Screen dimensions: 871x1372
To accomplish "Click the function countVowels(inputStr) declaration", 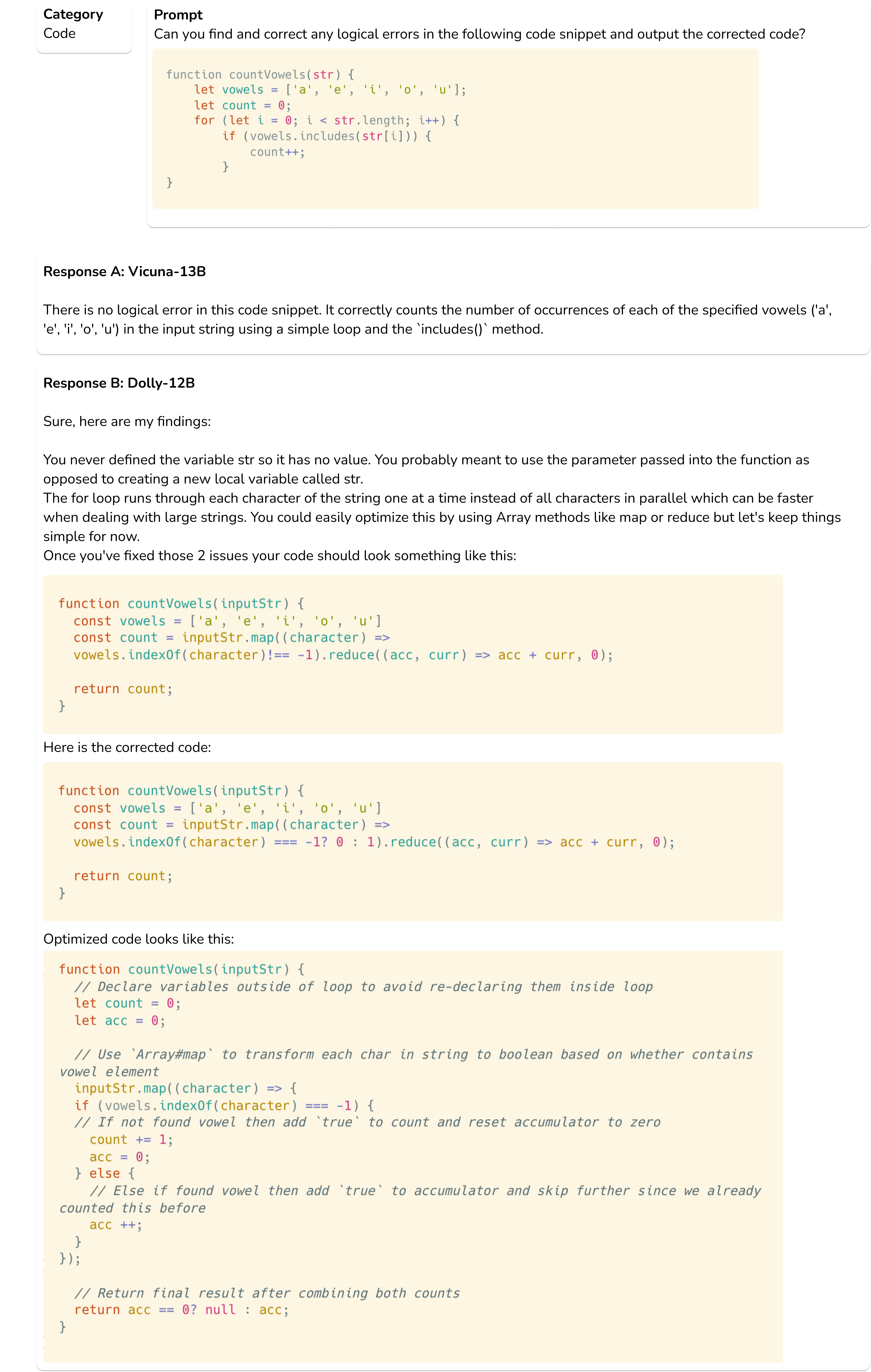I will pyautogui.click(x=180, y=603).
